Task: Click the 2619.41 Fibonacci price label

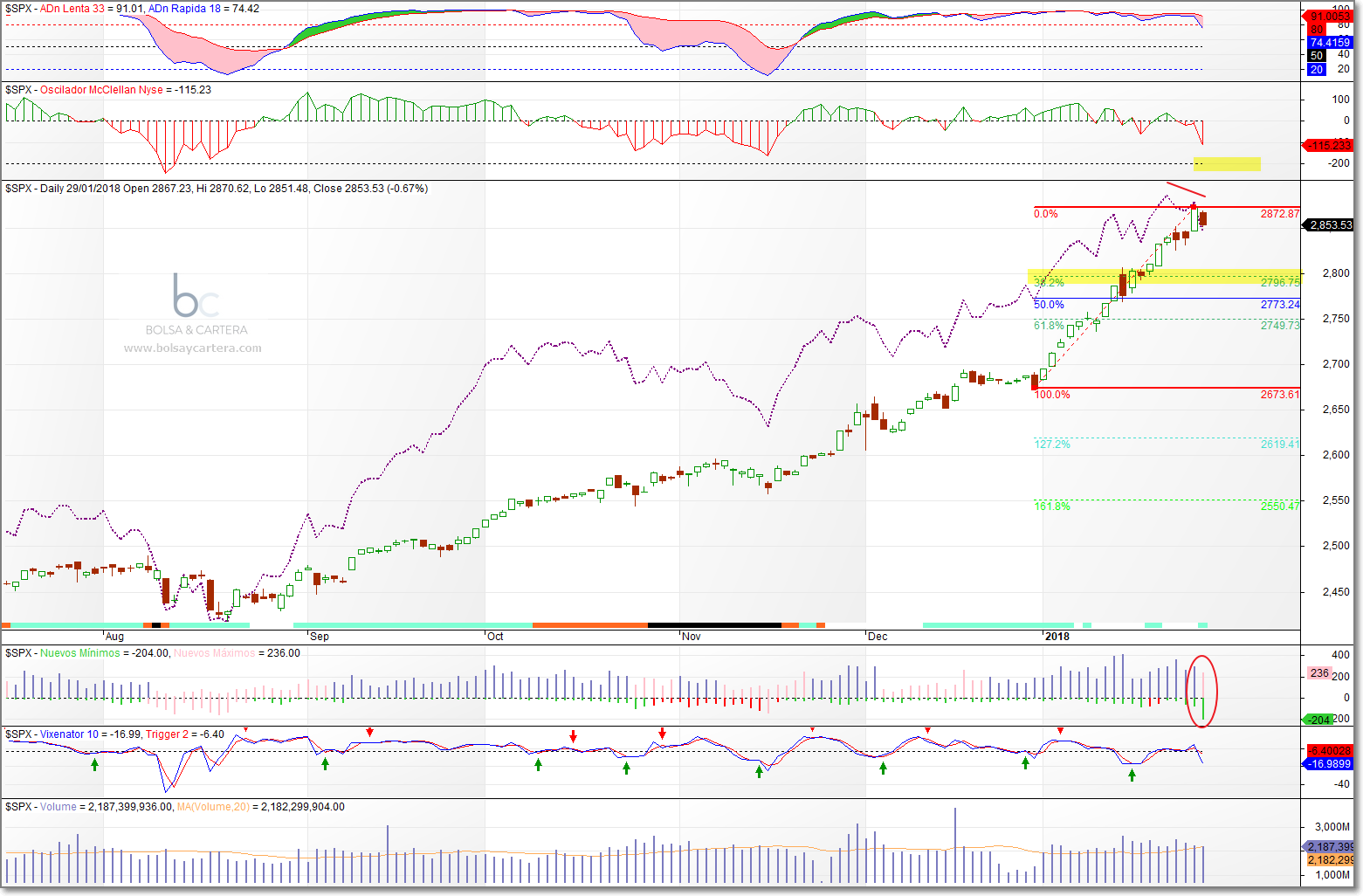Action: [x=1280, y=445]
